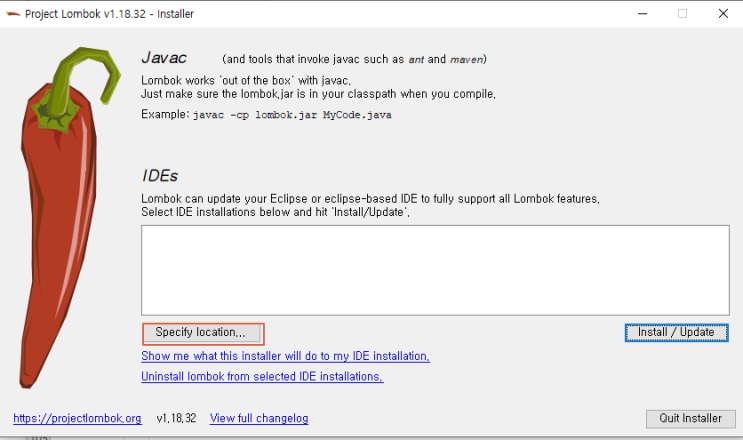This screenshot has height=440, width=743.
Task: Open the https://projectlombok.org link
Action: click(77, 418)
